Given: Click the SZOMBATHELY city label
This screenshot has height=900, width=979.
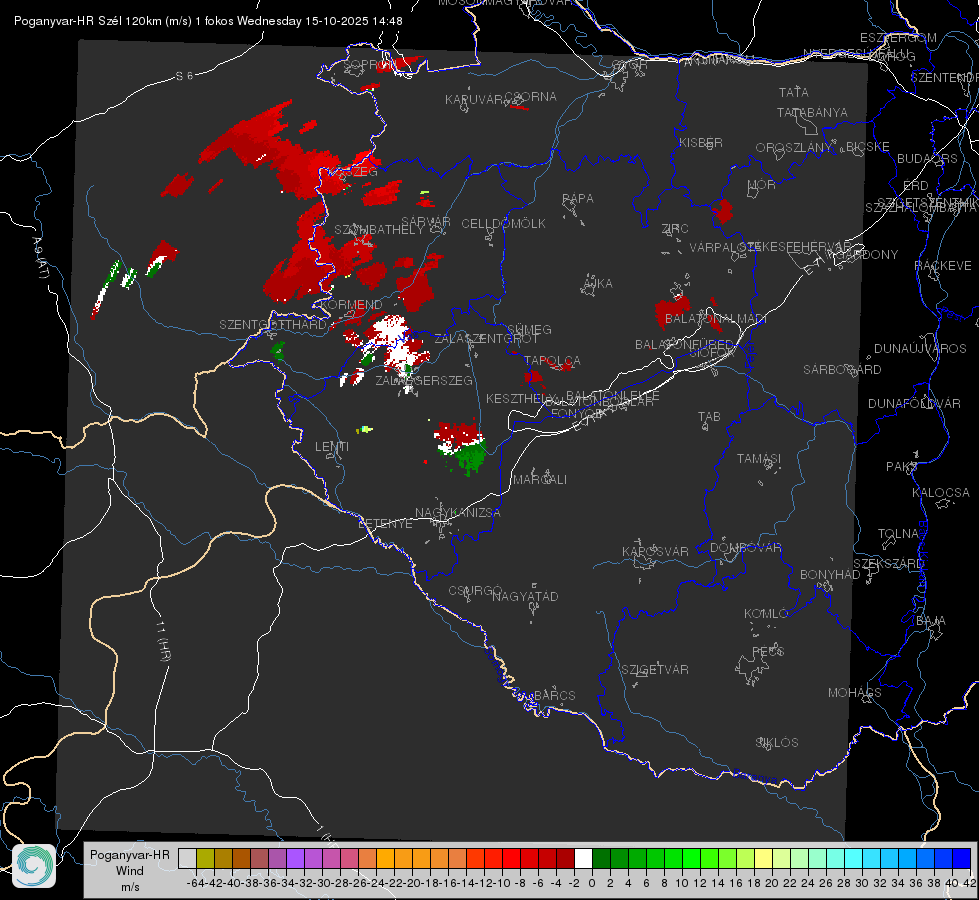Looking at the screenshot, I should click(378, 230).
